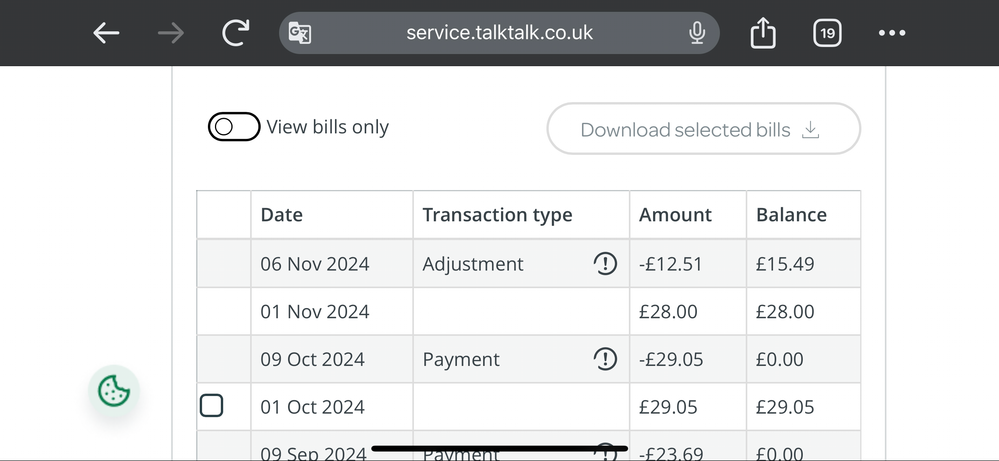Click the service.talktalk.co.uk address field
The image size is (999, 461).
[499, 33]
